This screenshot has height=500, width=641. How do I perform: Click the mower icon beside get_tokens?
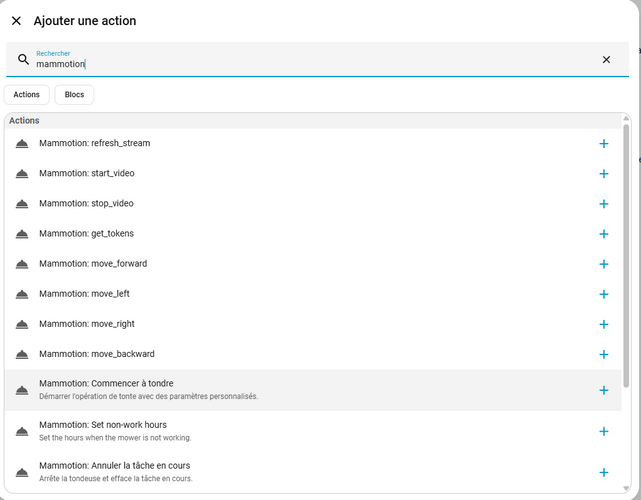[x=22, y=234]
